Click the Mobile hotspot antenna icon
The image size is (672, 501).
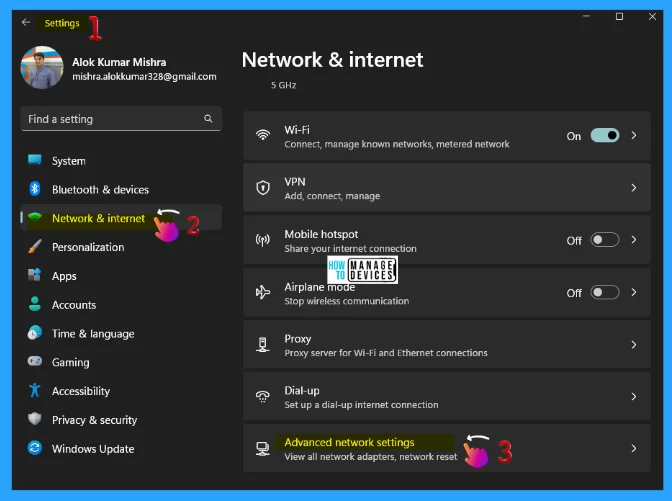263,240
